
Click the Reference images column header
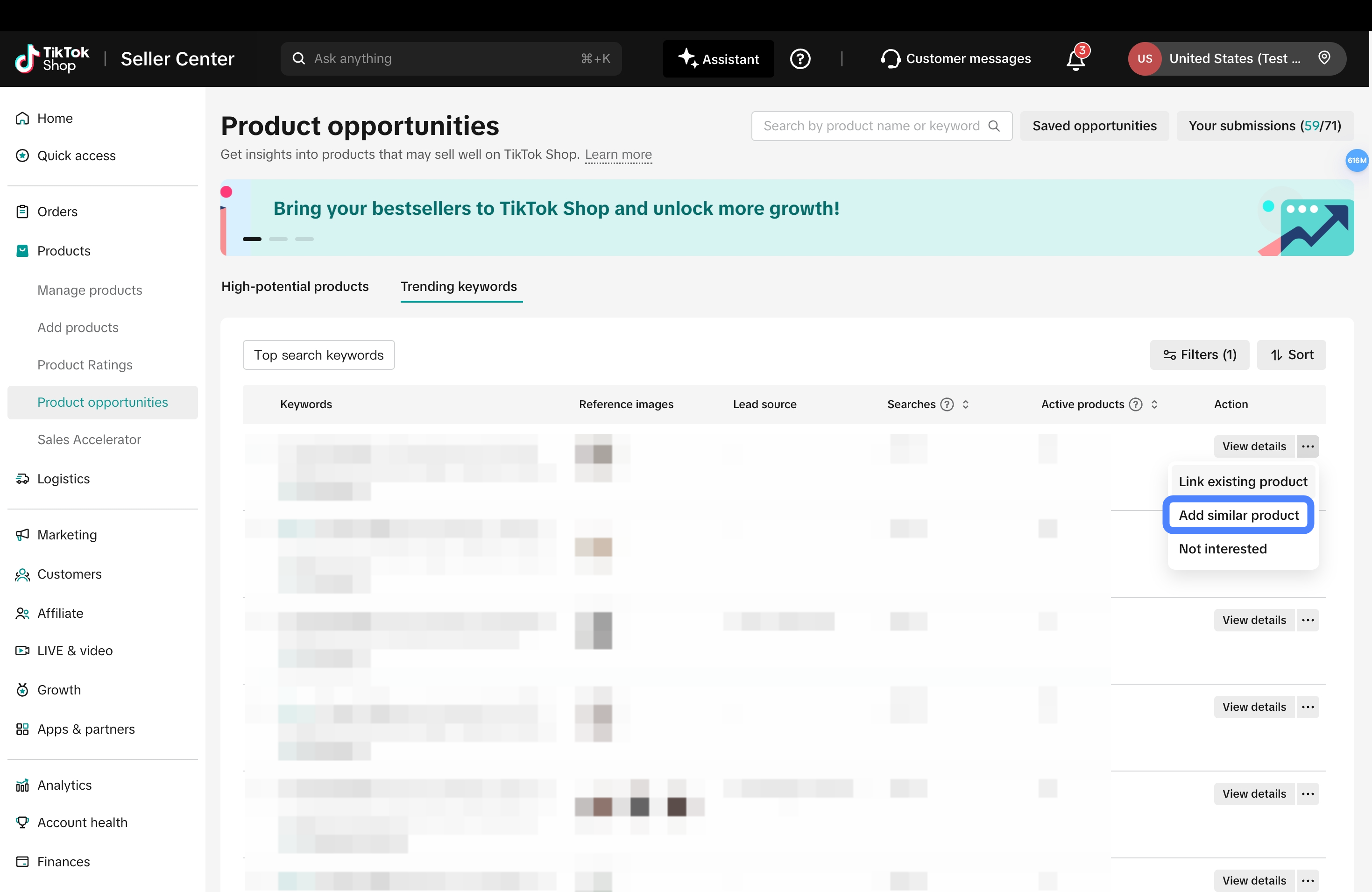pos(626,404)
